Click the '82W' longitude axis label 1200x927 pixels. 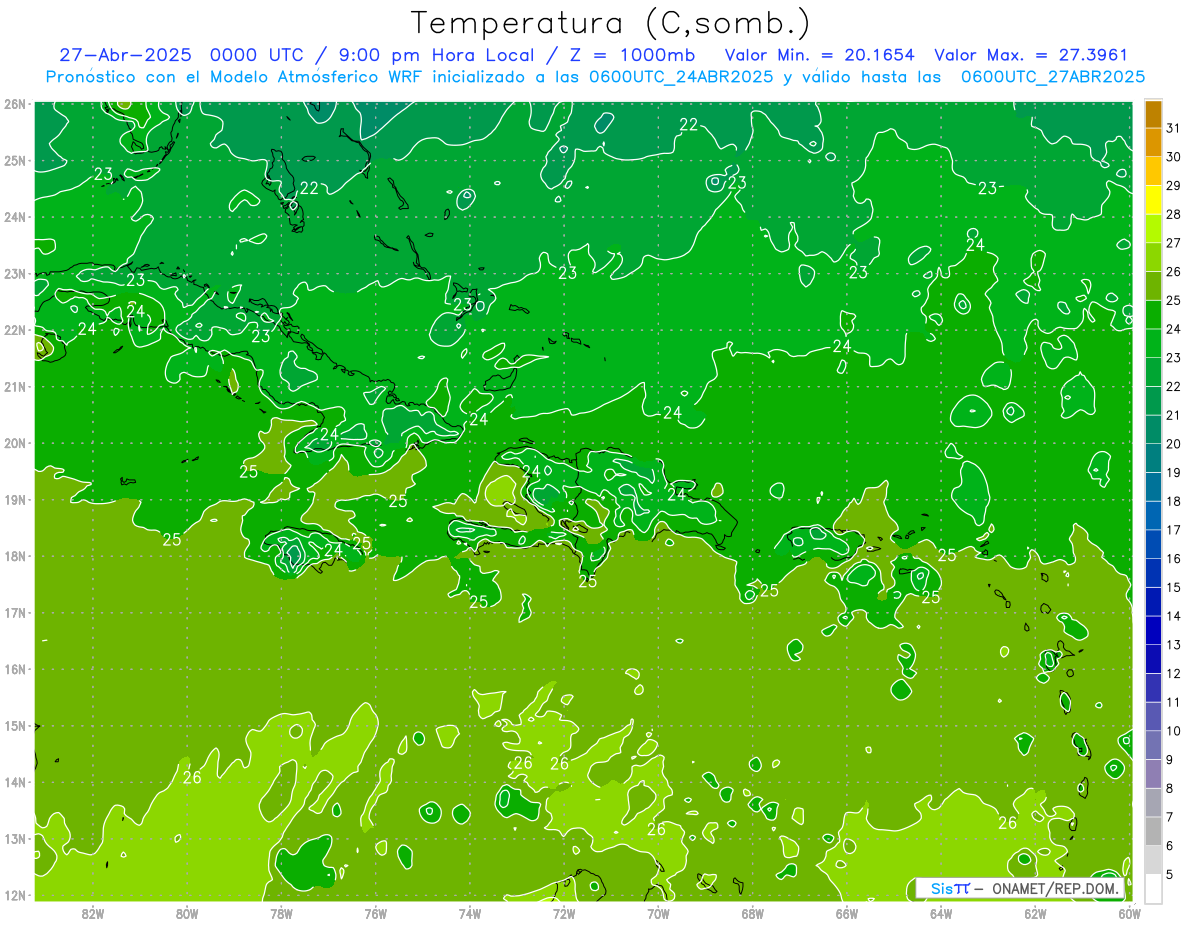tap(93, 913)
